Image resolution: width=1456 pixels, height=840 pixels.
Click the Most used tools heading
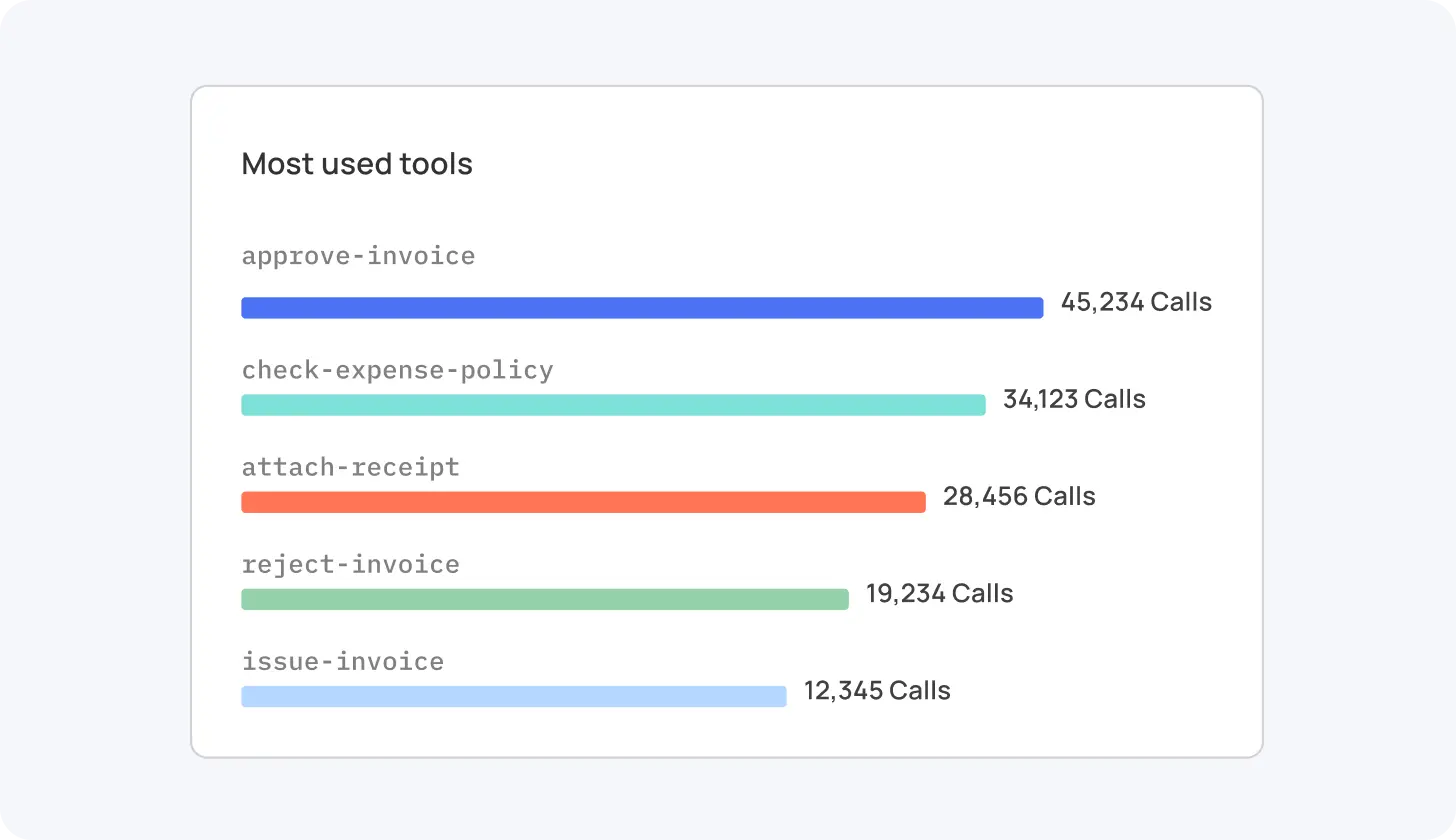pyautogui.click(x=357, y=164)
